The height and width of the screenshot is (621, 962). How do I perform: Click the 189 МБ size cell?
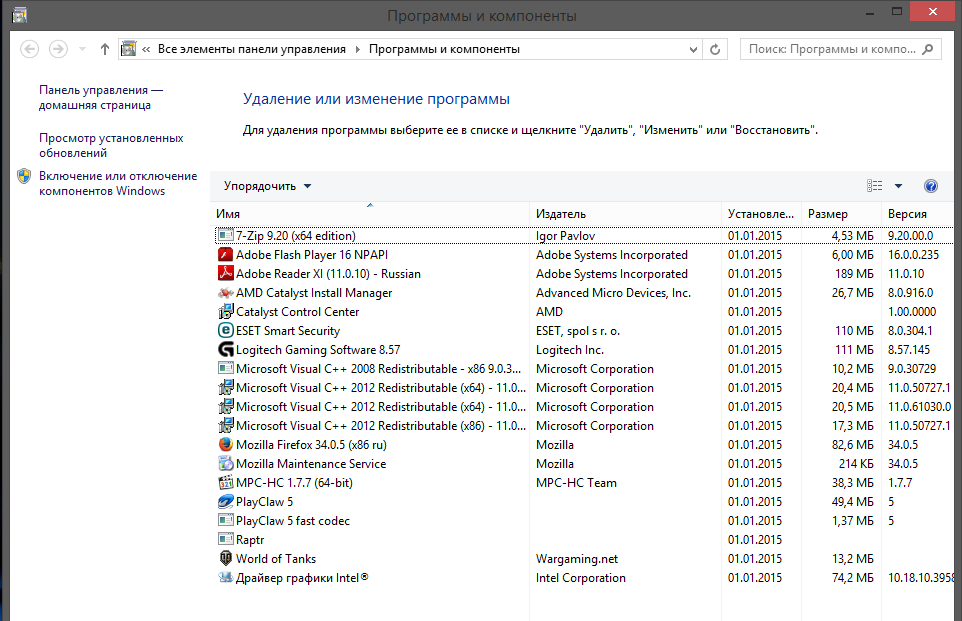point(854,274)
